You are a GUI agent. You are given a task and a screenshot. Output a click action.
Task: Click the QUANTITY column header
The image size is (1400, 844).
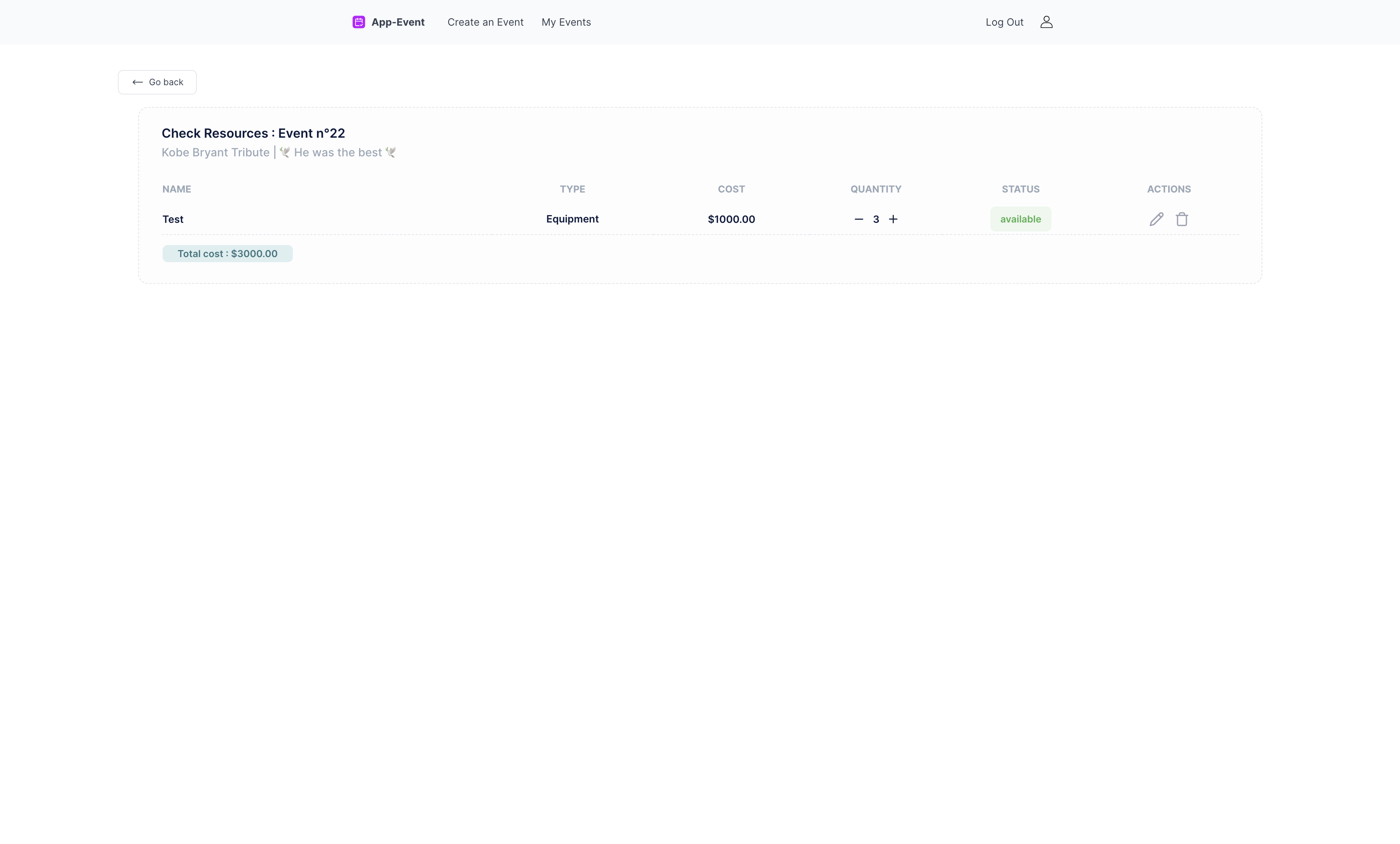click(x=876, y=189)
